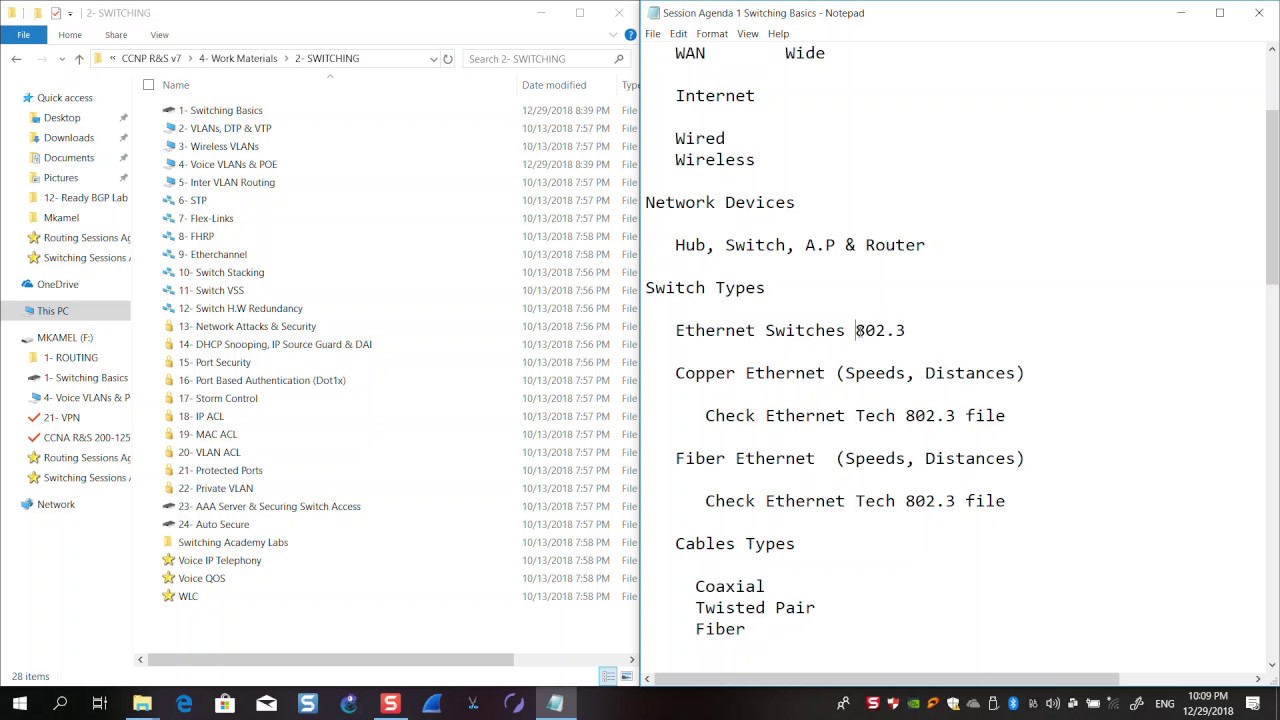The image size is (1280, 720).
Task: Select OneDrive in the navigation pane
Action: point(57,285)
